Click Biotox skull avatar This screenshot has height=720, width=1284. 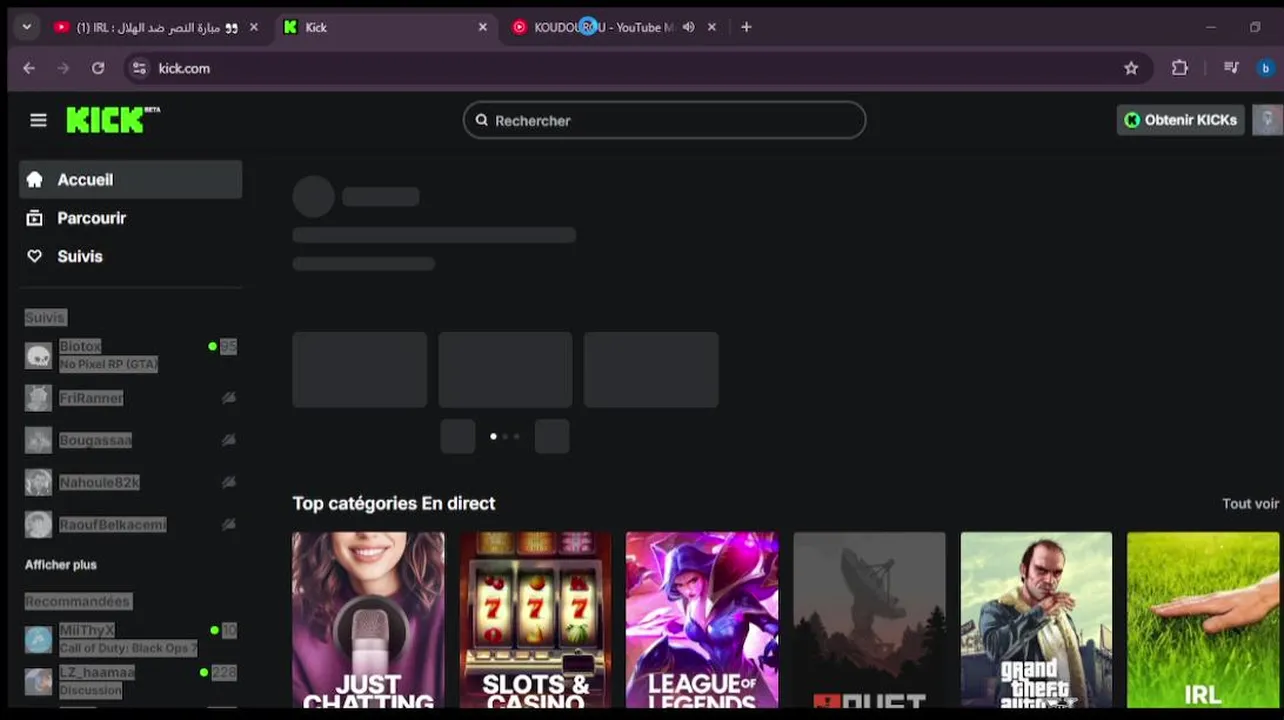[x=38, y=355]
